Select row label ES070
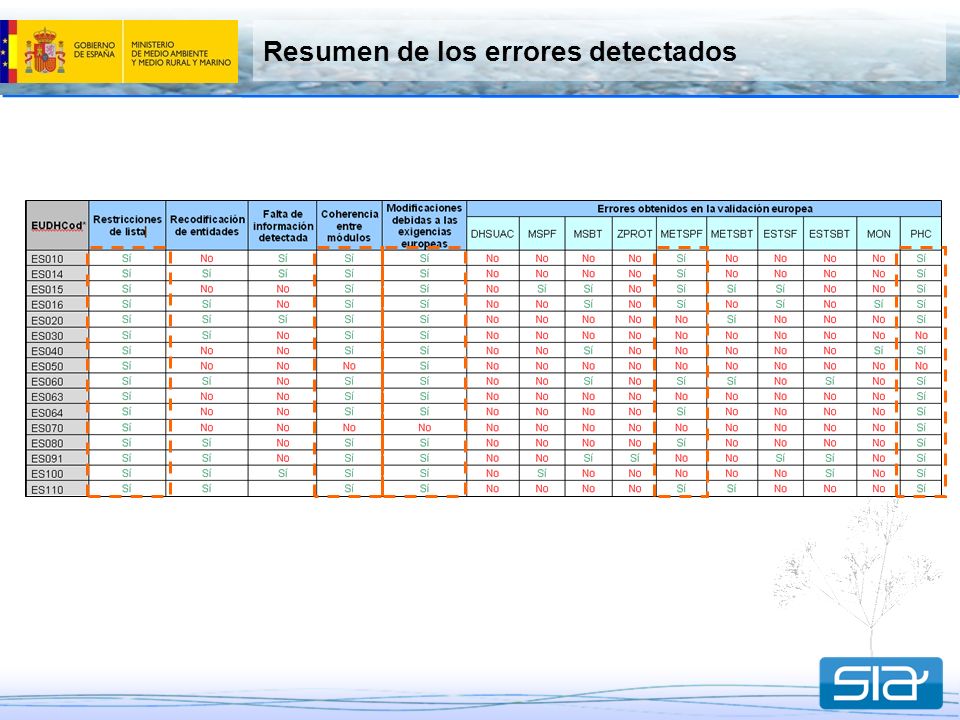The width and height of the screenshot is (960, 720). [47, 427]
